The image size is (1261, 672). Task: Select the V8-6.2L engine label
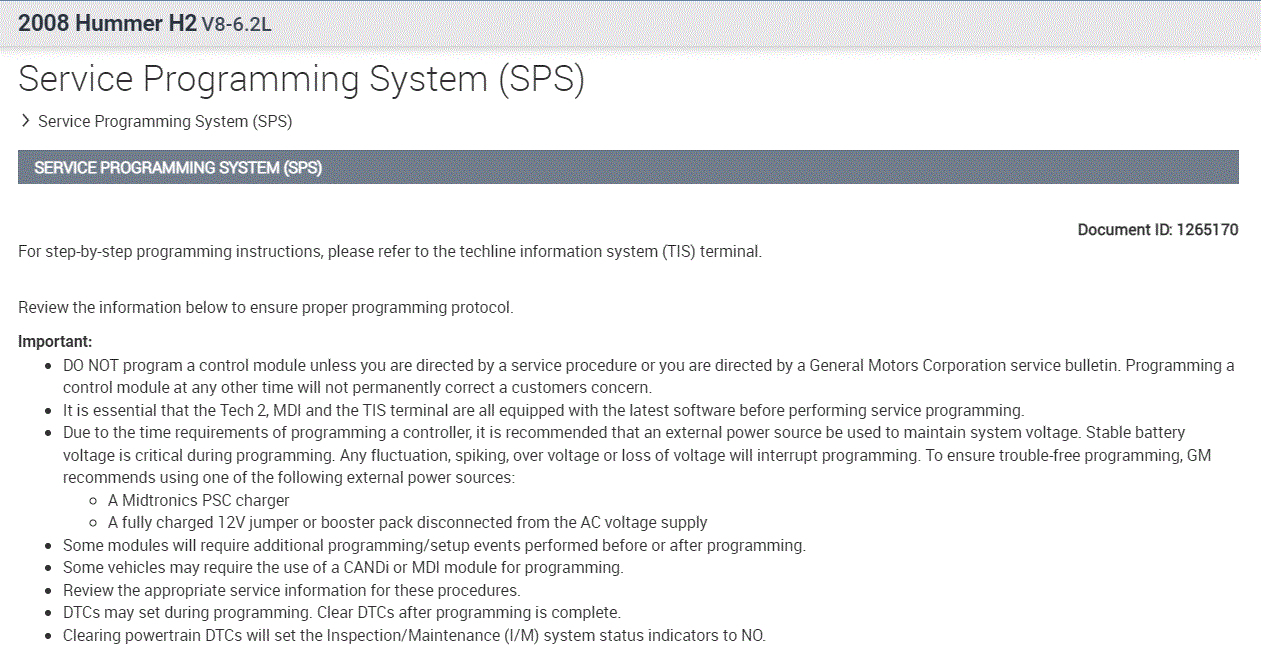point(236,25)
